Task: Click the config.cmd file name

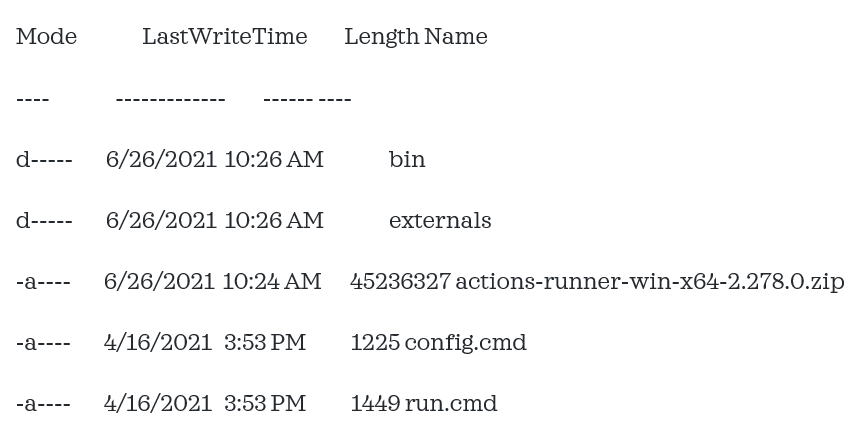Action: click(x=465, y=343)
